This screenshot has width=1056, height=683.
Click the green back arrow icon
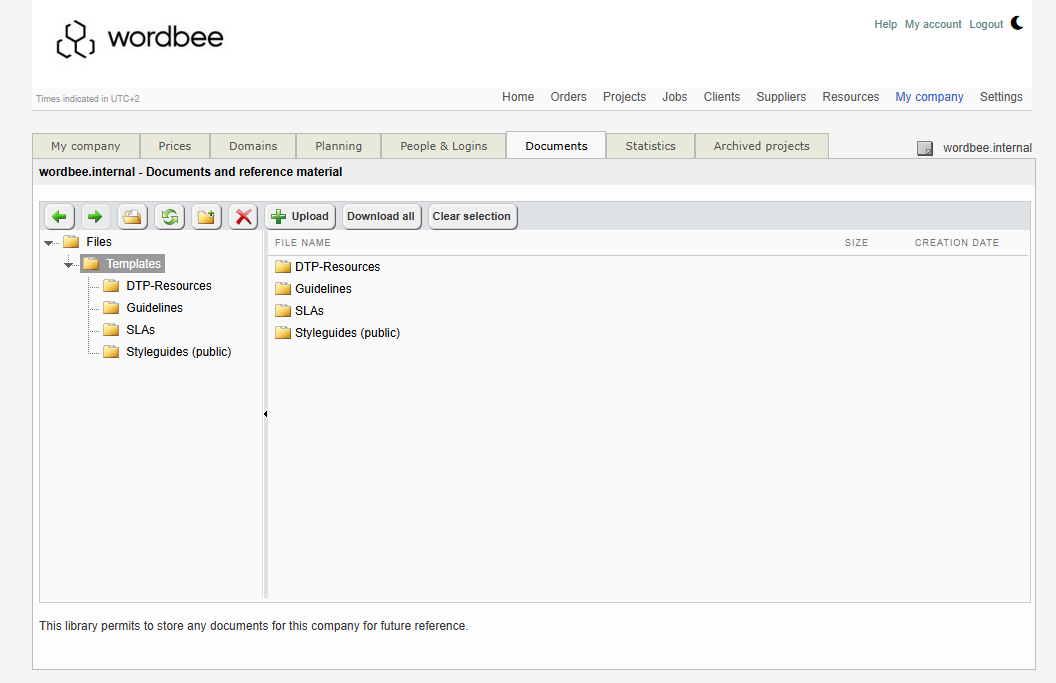60,217
